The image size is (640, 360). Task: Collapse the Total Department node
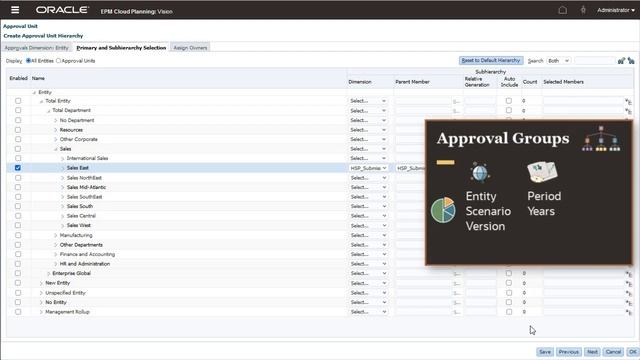49,111
